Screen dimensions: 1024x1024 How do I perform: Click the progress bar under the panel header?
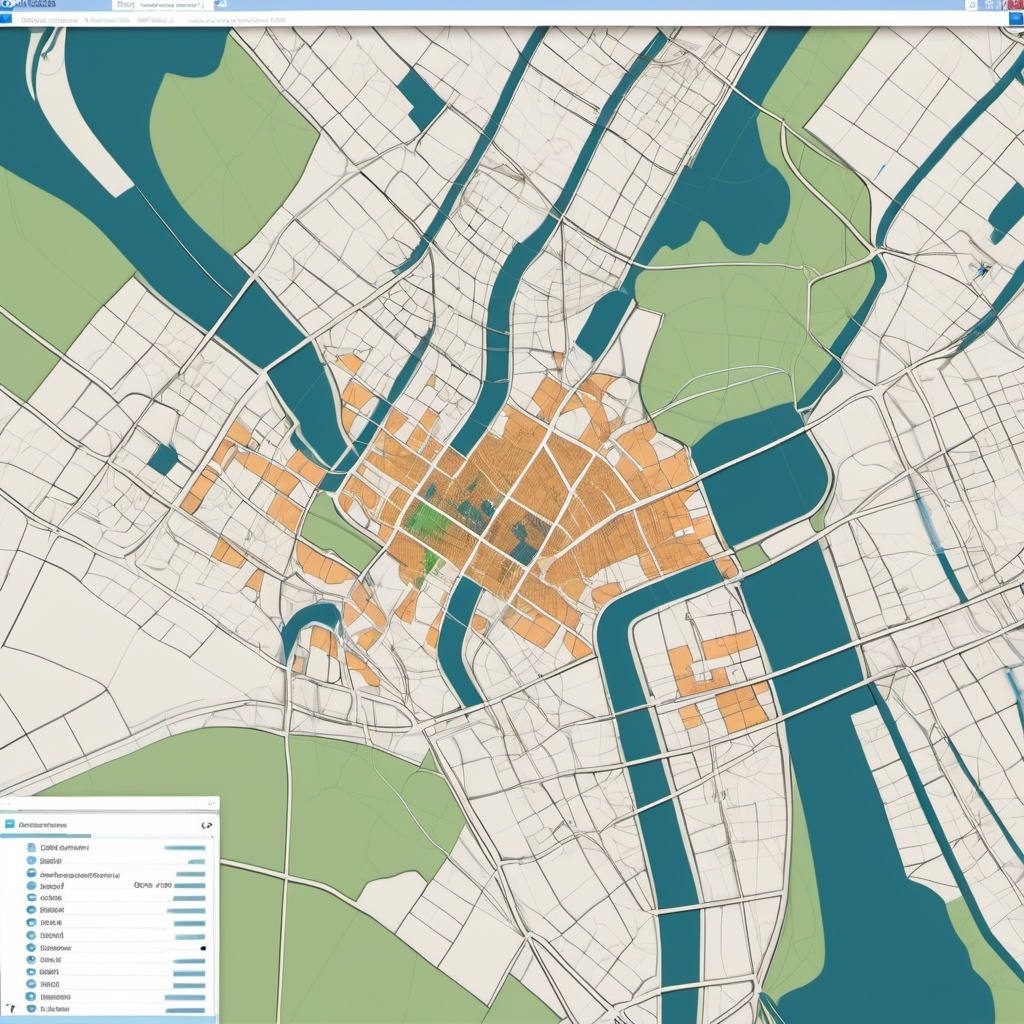tap(46, 835)
